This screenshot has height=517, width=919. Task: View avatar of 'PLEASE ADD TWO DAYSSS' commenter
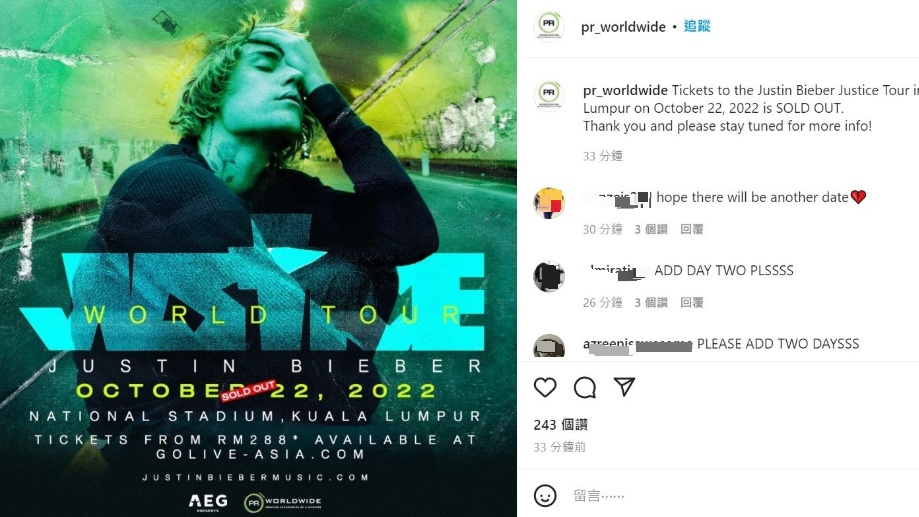(549, 346)
